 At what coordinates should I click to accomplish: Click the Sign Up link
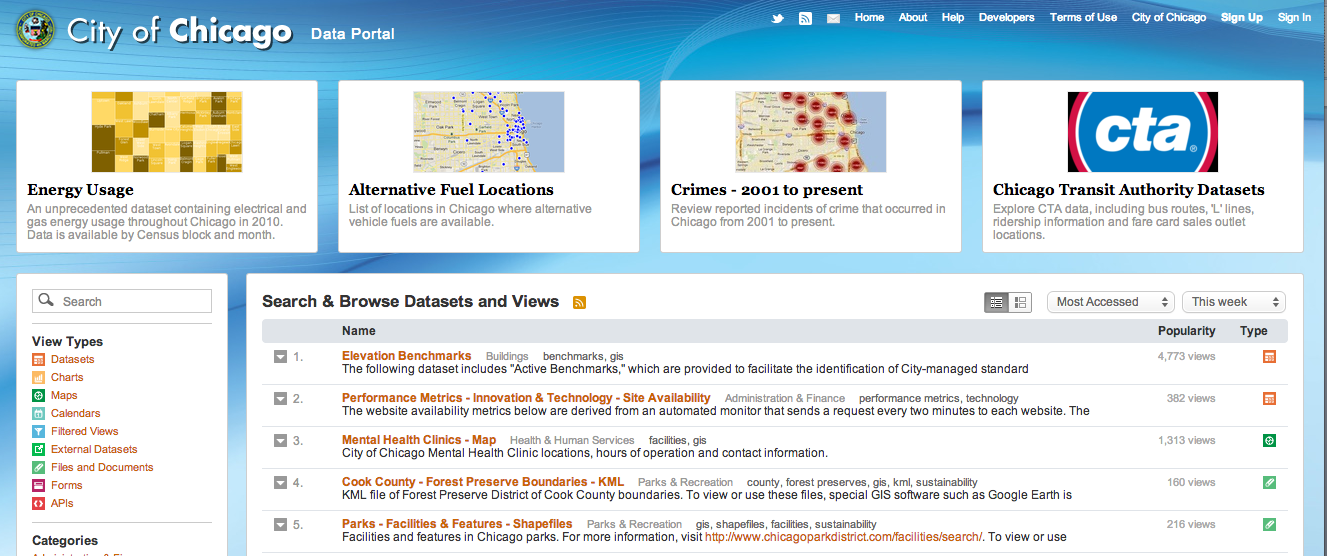click(x=1242, y=17)
